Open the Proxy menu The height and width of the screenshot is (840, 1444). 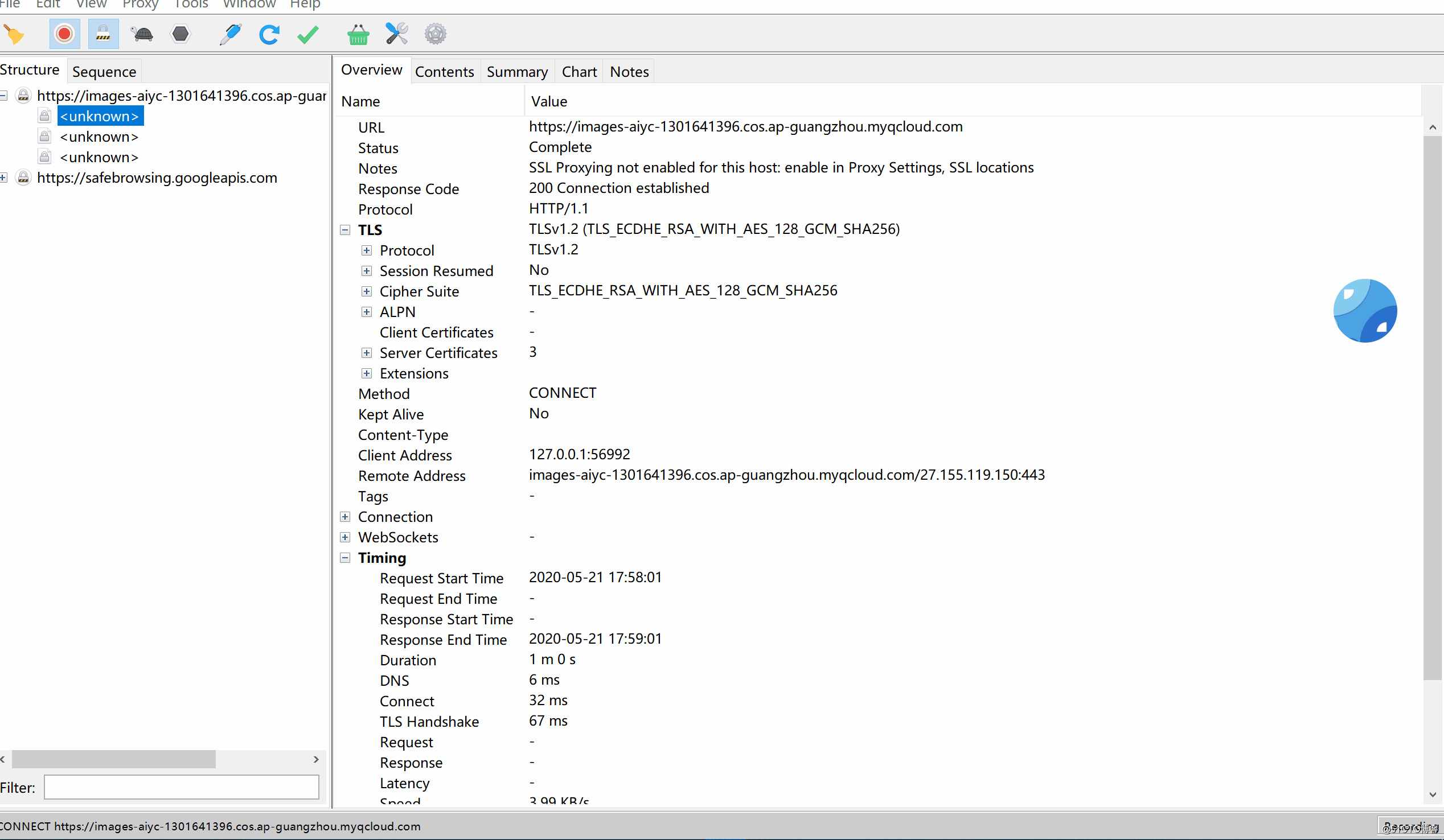tap(140, 5)
